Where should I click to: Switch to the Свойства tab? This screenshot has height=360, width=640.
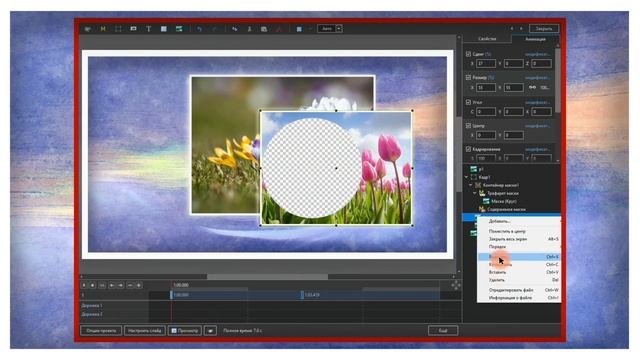487,39
